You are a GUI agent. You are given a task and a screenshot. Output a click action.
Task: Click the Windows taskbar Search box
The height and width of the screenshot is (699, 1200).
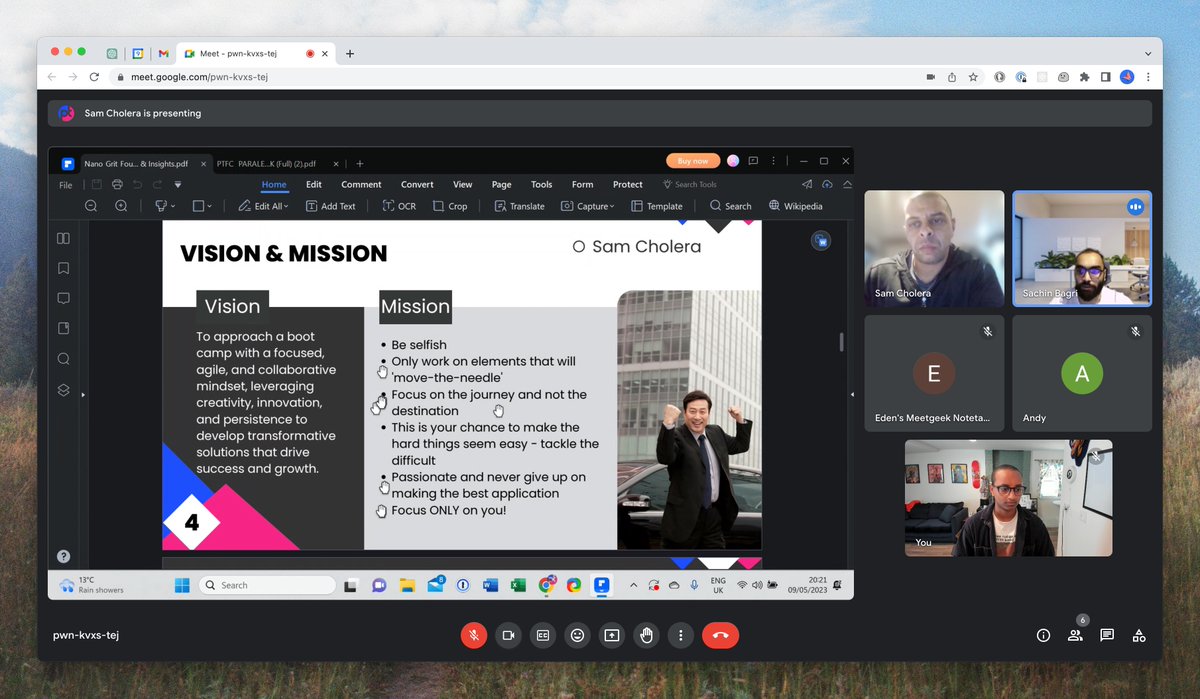[267, 585]
